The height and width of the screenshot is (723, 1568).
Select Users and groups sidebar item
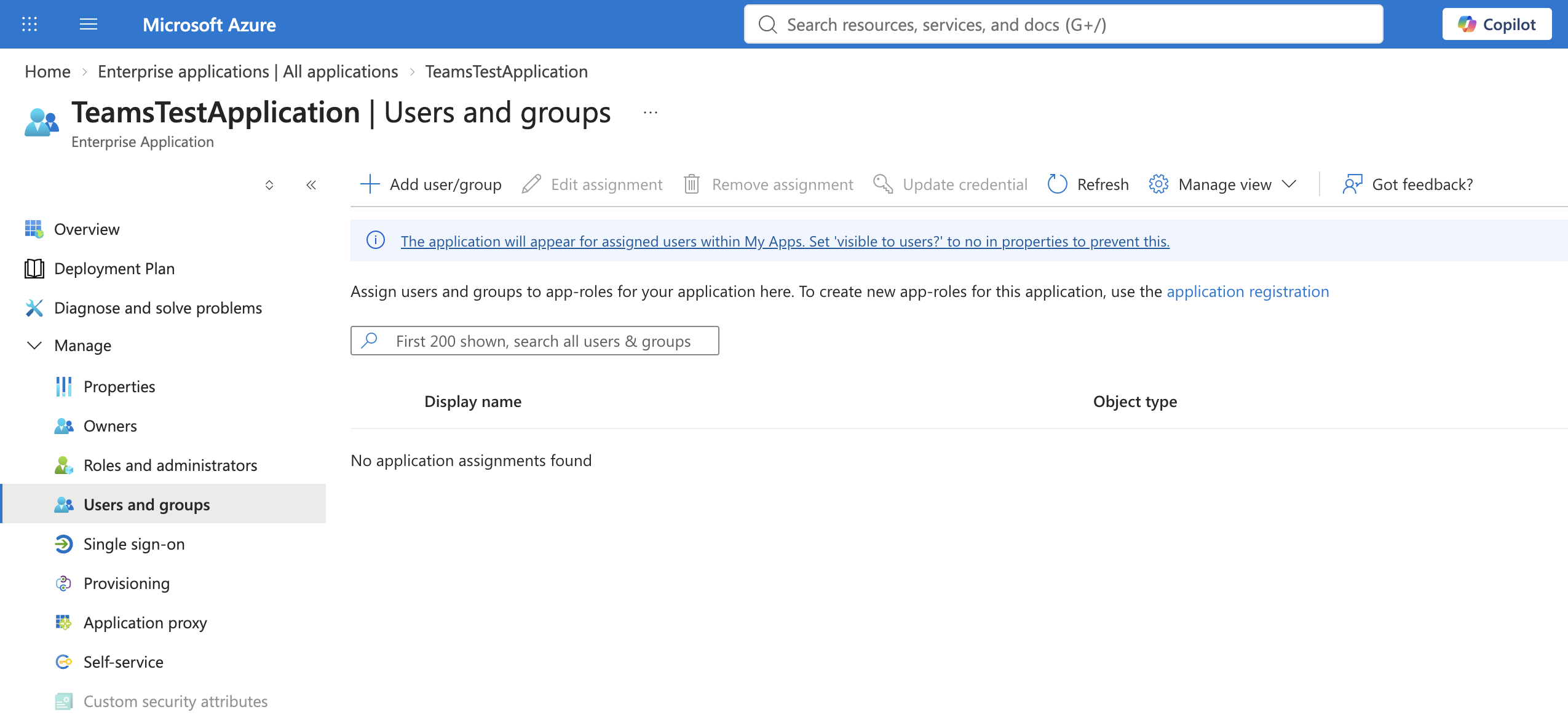164,504
